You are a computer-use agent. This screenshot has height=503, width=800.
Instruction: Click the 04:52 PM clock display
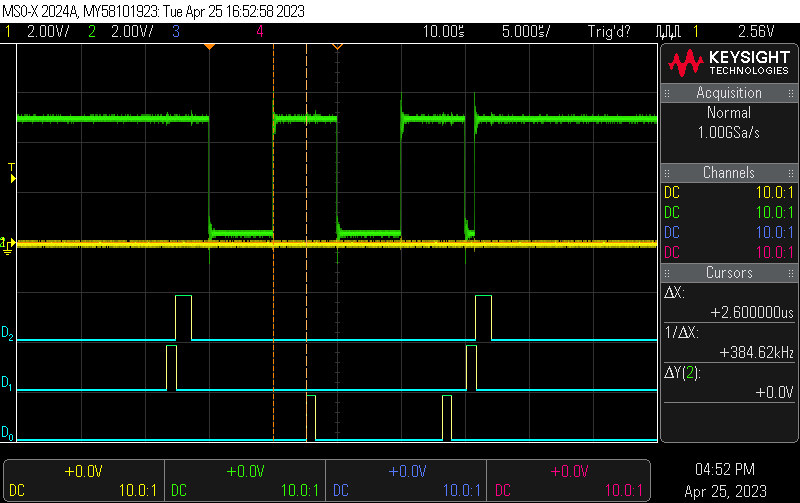[x=725, y=469]
